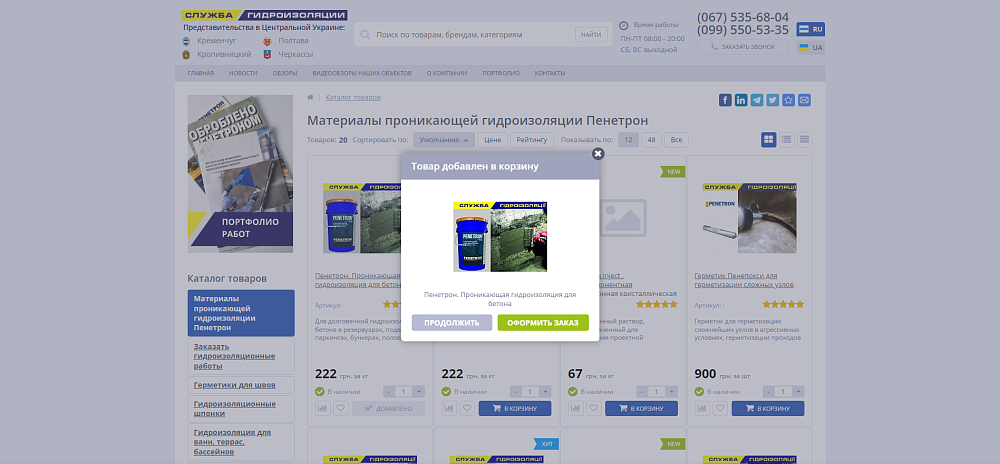
Task: Open the Портфолио menu item
Action: click(x=501, y=73)
